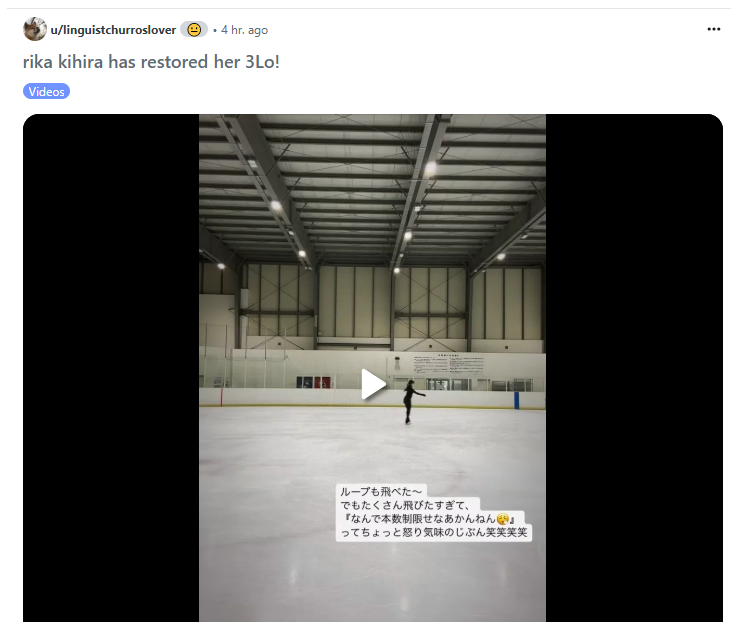Image resolution: width=731 pixels, height=622 pixels.
Task: Open the post titled rika kihira has restored her 3Lo!
Action: point(151,62)
